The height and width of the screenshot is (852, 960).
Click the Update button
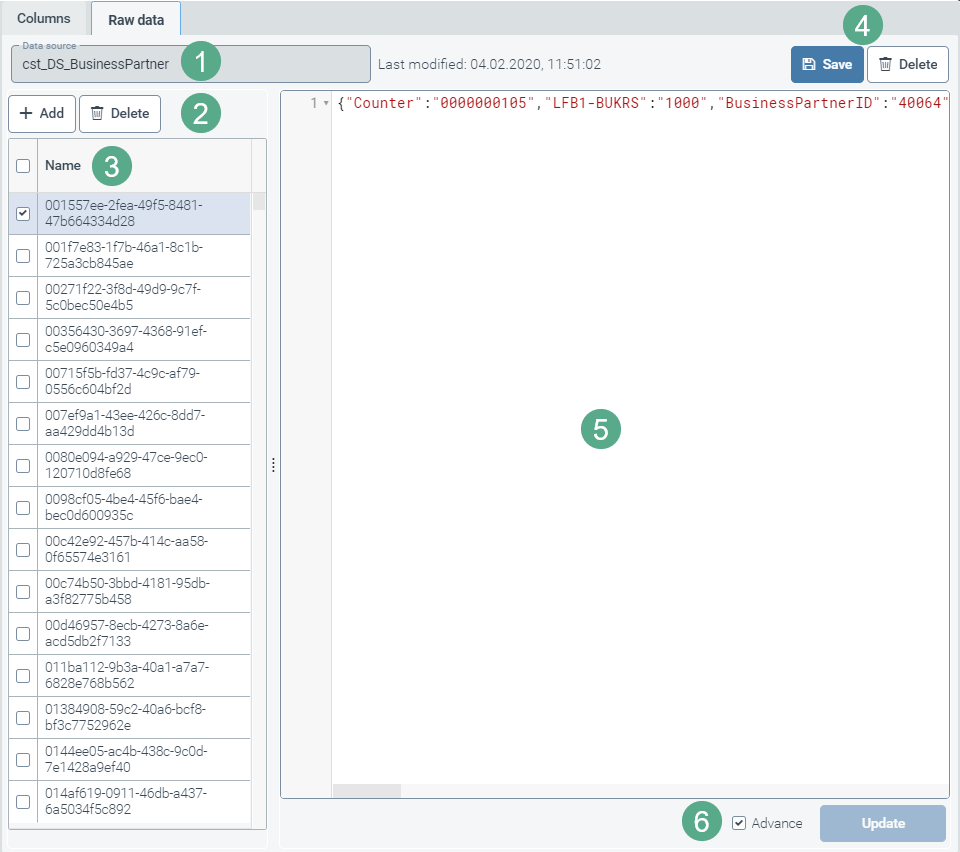coord(882,823)
